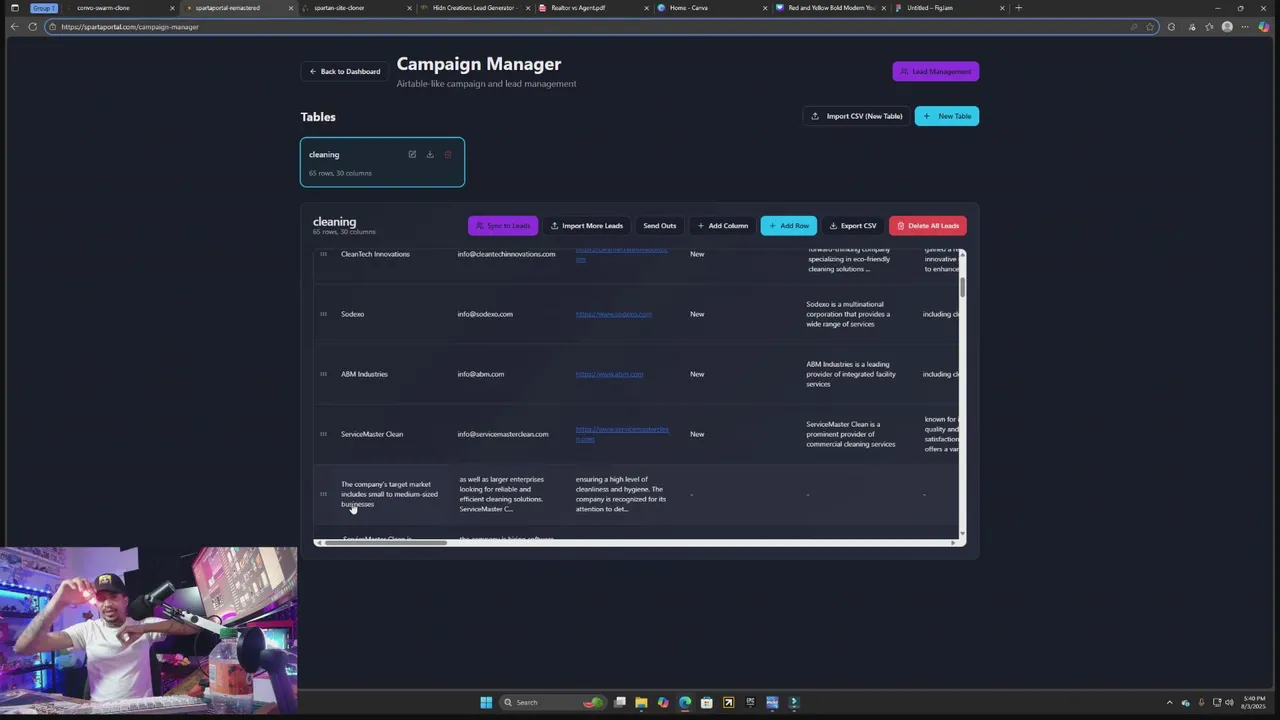Click New status in Sodexo row
The width and height of the screenshot is (1280, 720).
[x=697, y=314]
